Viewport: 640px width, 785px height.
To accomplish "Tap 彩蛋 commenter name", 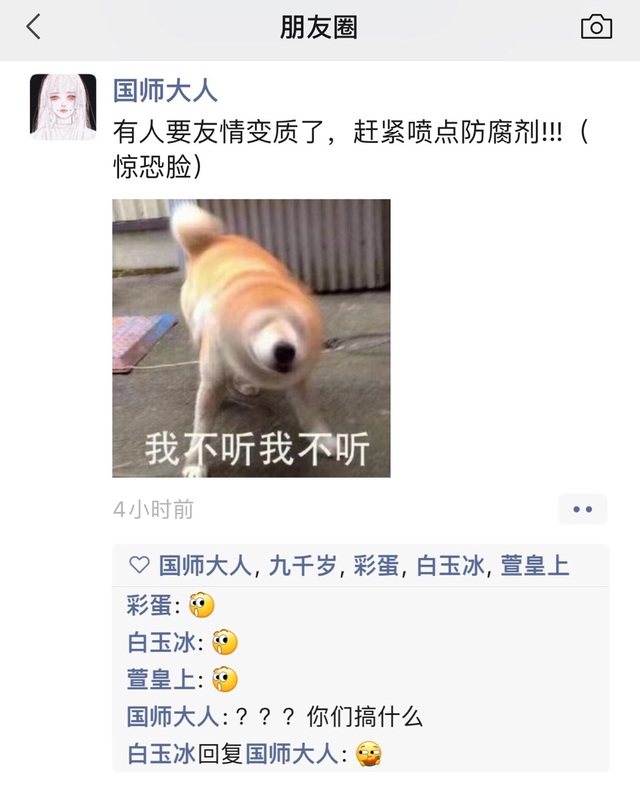I will (149, 605).
